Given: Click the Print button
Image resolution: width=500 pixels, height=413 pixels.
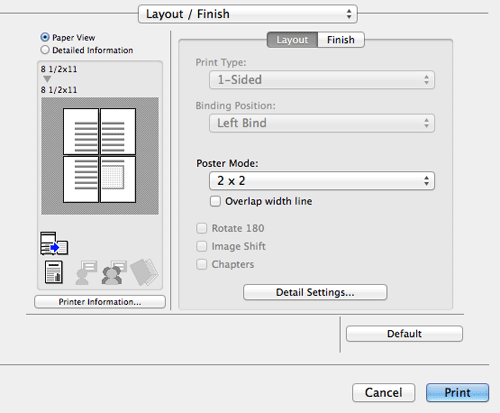Looking at the screenshot, I should tap(457, 392).
